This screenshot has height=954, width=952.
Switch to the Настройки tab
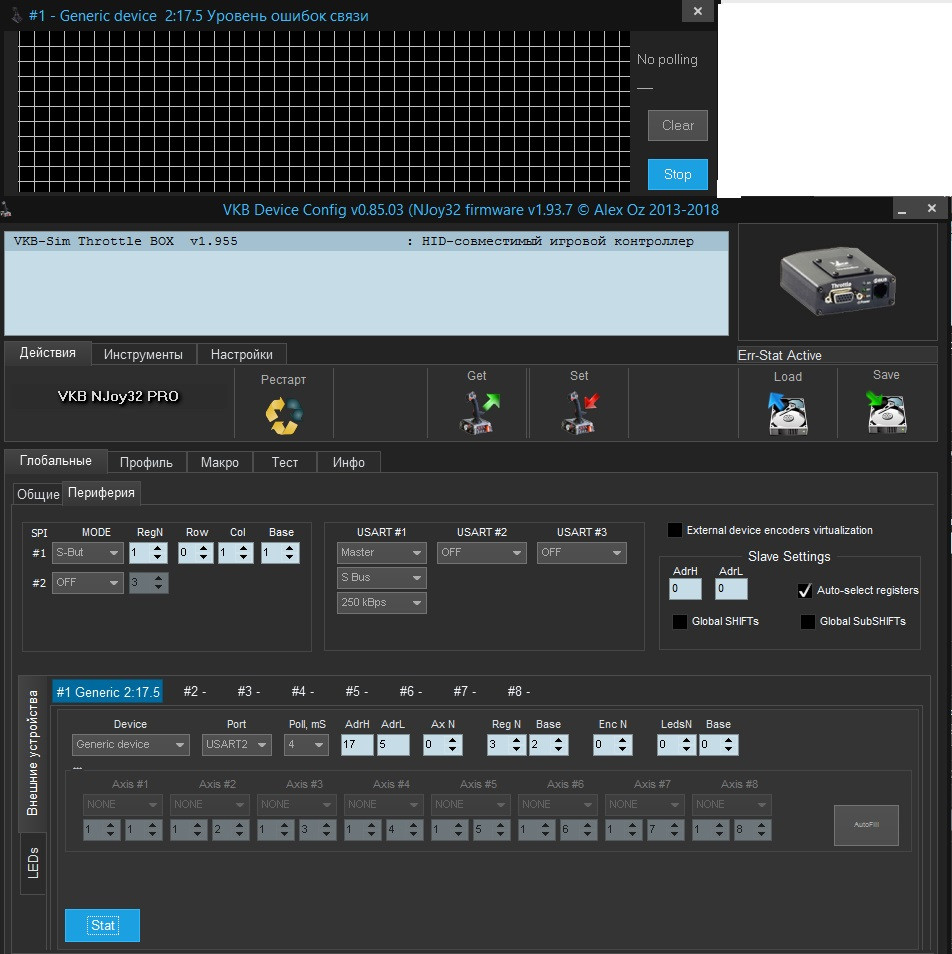click(x=241, y=354)
